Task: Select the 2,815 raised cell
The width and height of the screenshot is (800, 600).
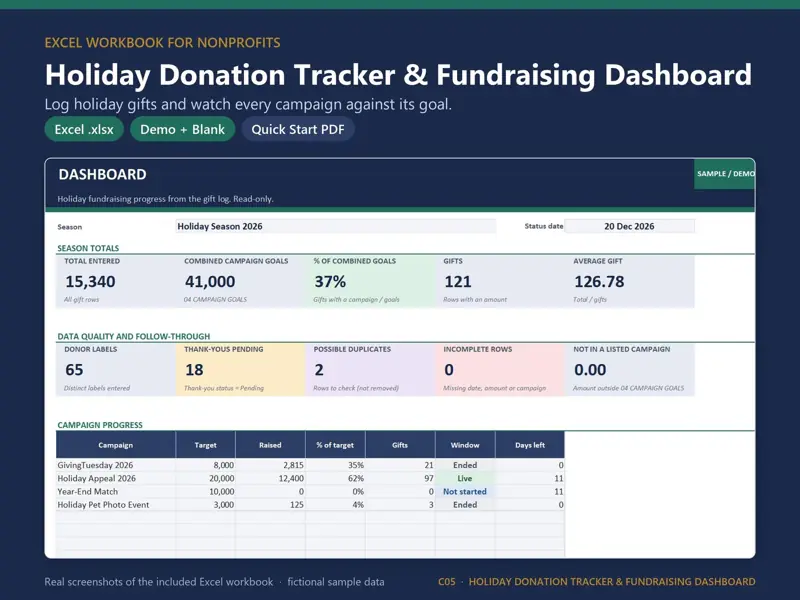Action: tap(270, 465)
